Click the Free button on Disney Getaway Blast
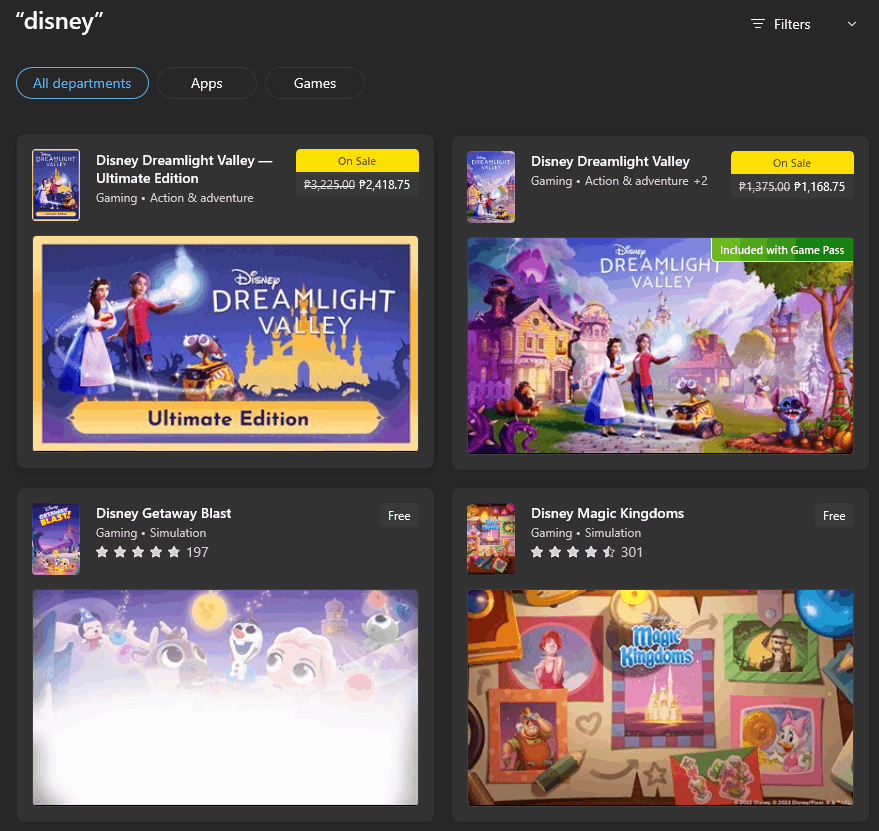This screenshot has width=879, height=831. pyautogui.click(x=399, y=515)
